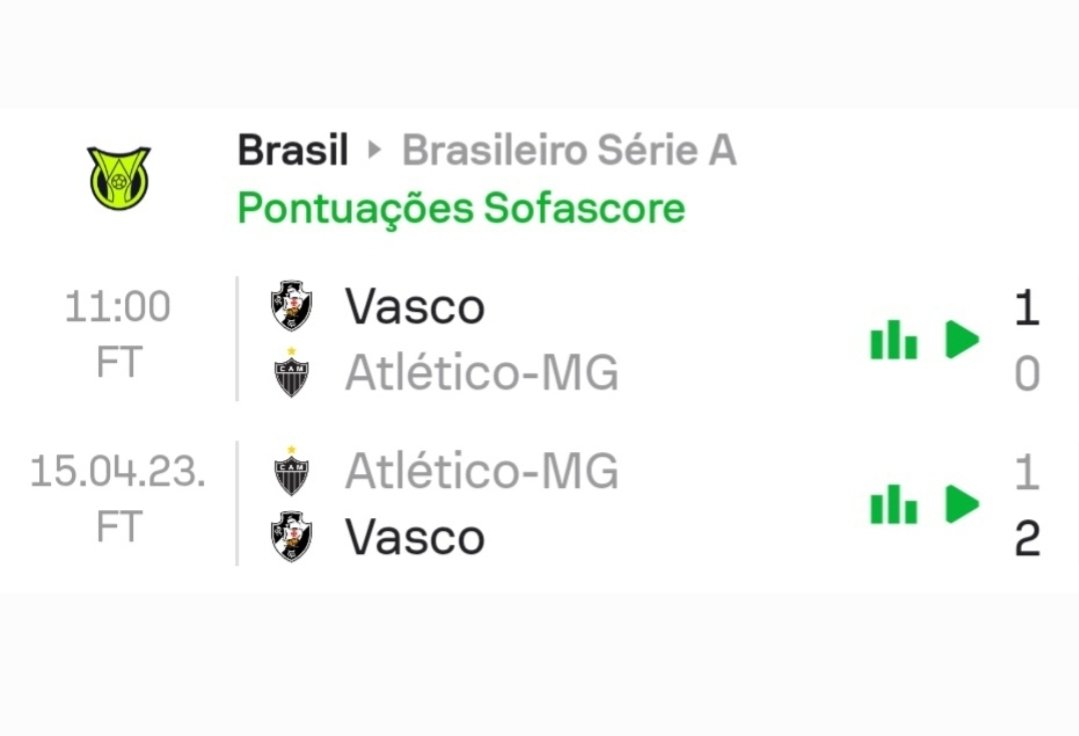Select Atlético-MG name in the 15.04.23 match
This screenshot has width=1079, height=736.
coord(482,471)
